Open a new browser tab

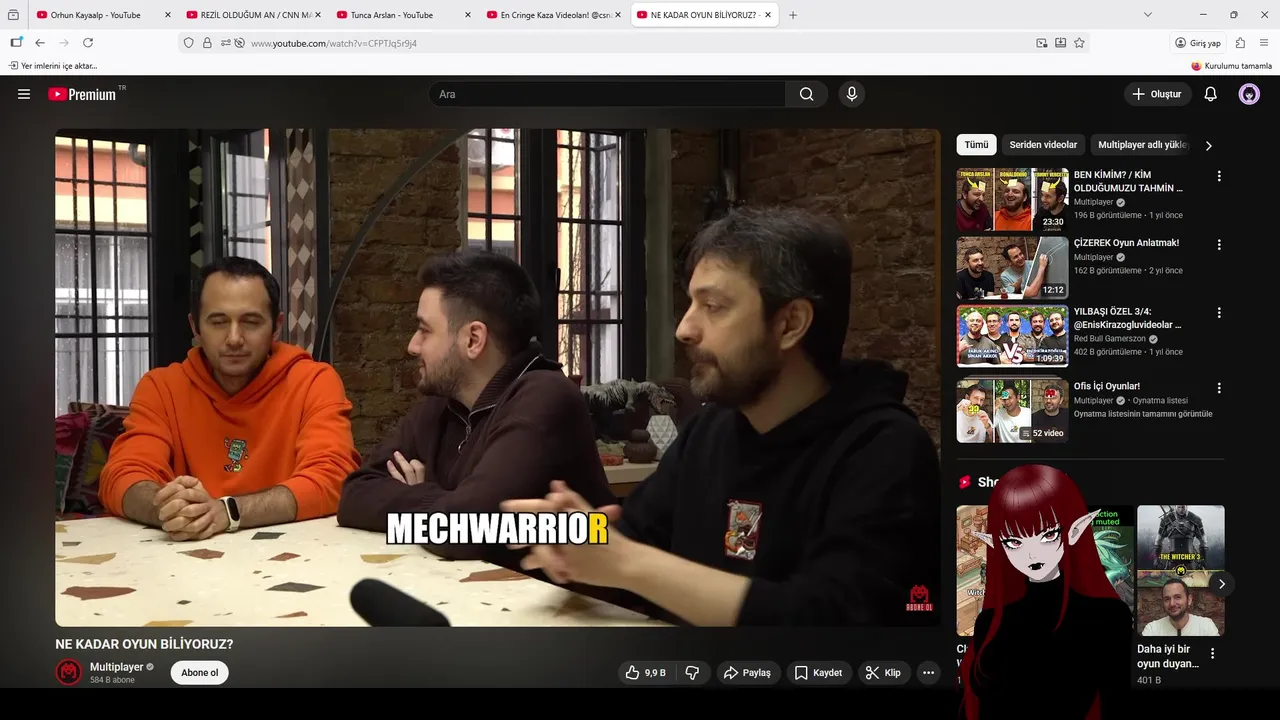(x=793, y=15)
